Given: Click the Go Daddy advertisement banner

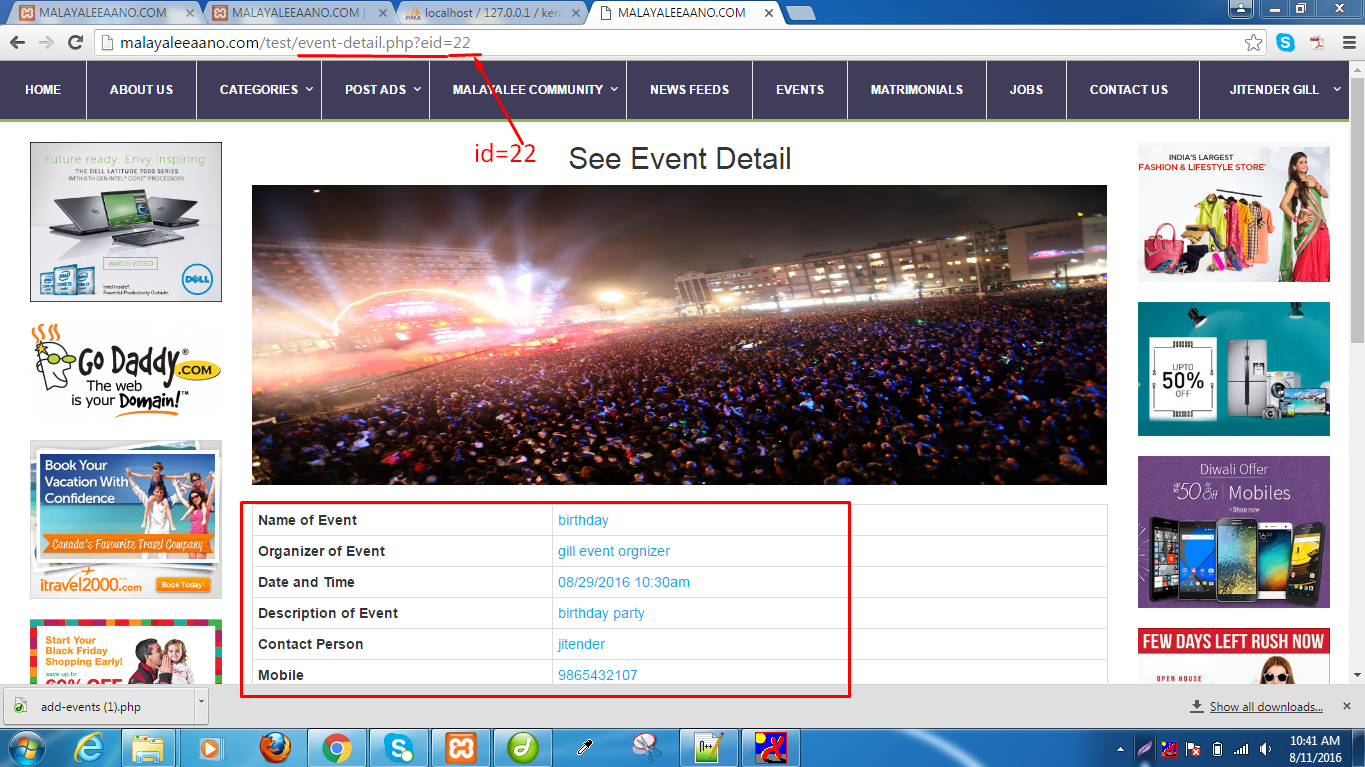Looking at the screenshot, I should point(126,370).
